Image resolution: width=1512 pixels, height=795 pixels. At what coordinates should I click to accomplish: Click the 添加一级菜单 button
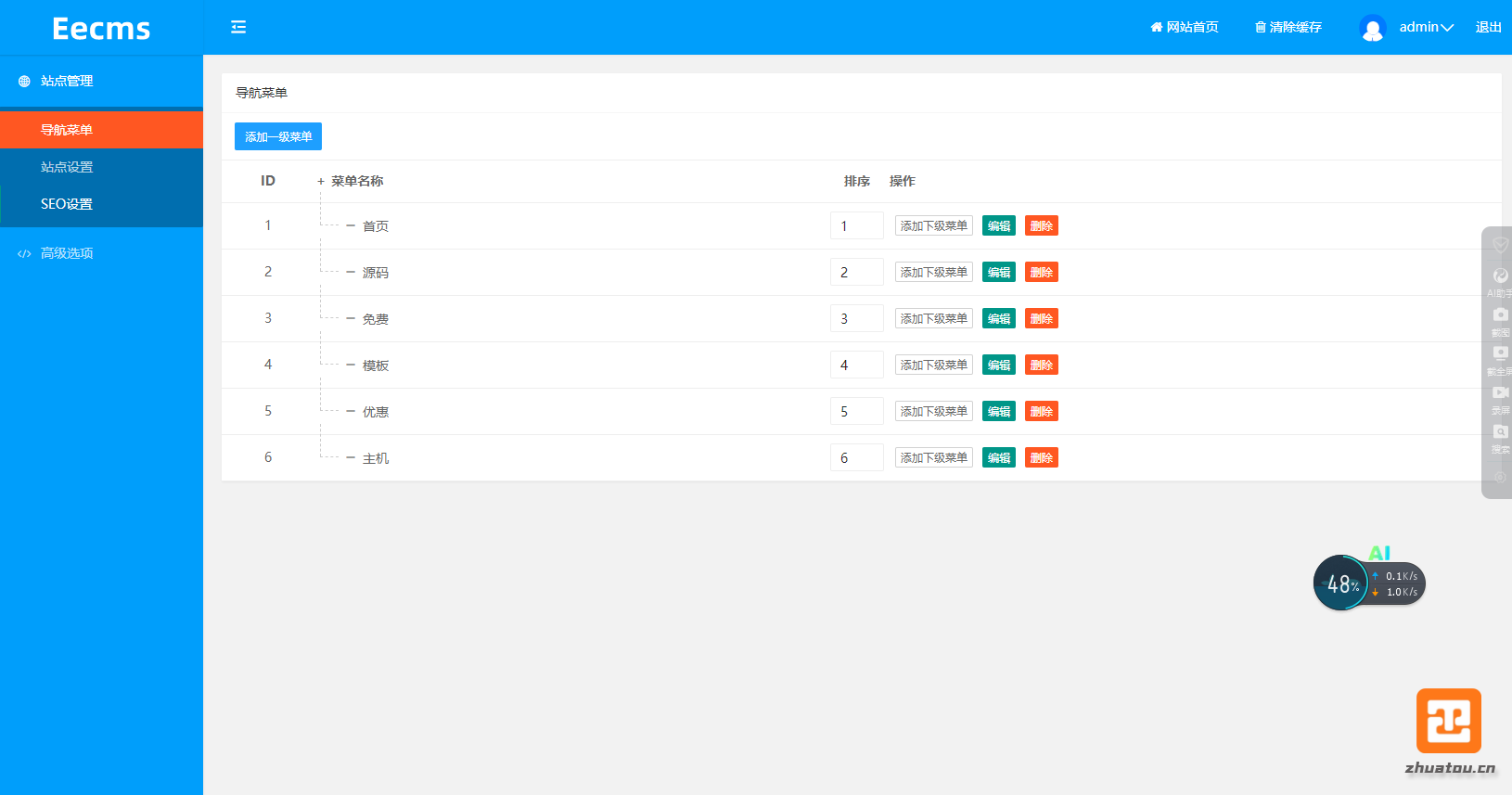pos(278,136)
